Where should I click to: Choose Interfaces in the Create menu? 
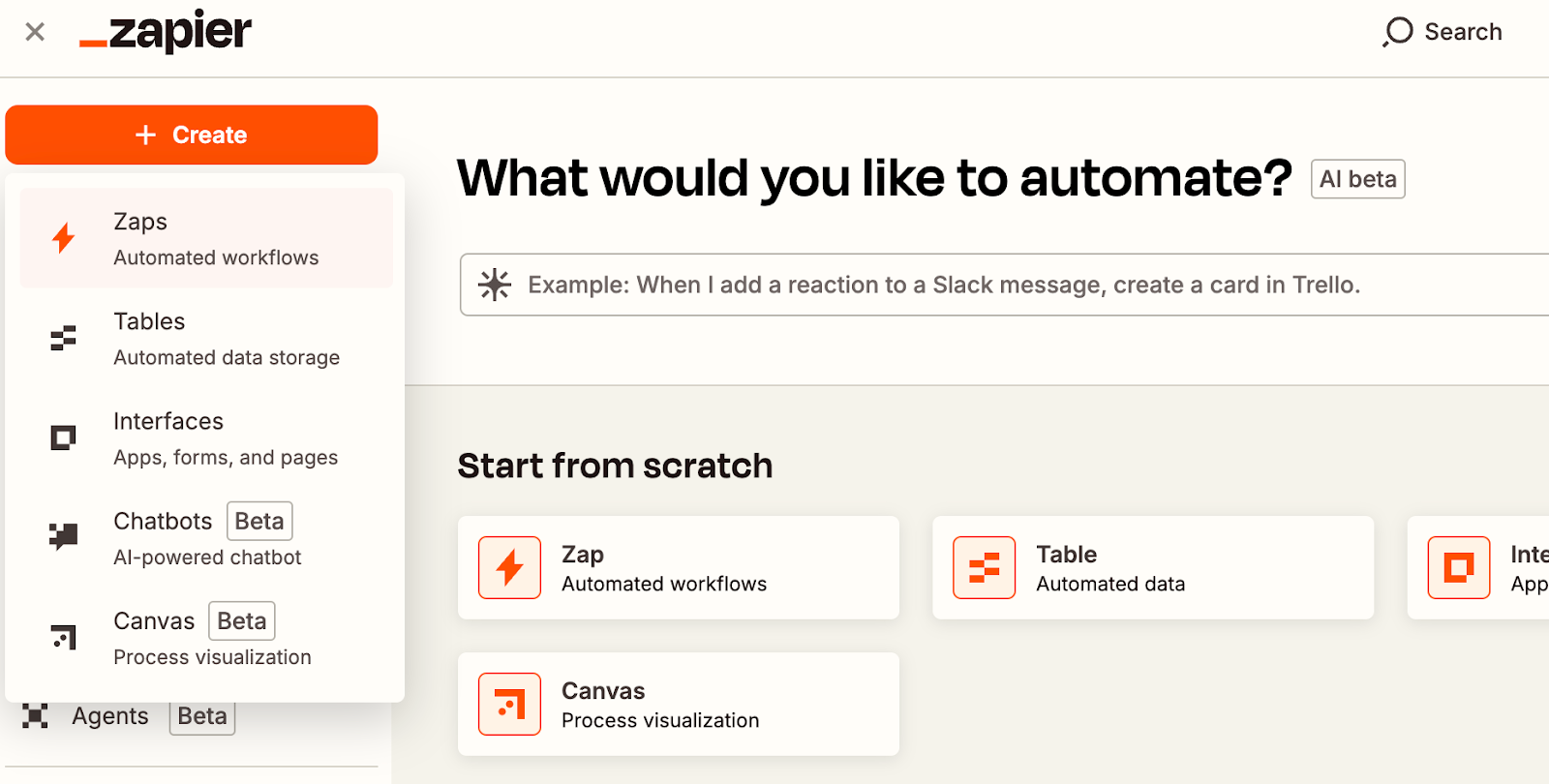click(x=225, y=438)
